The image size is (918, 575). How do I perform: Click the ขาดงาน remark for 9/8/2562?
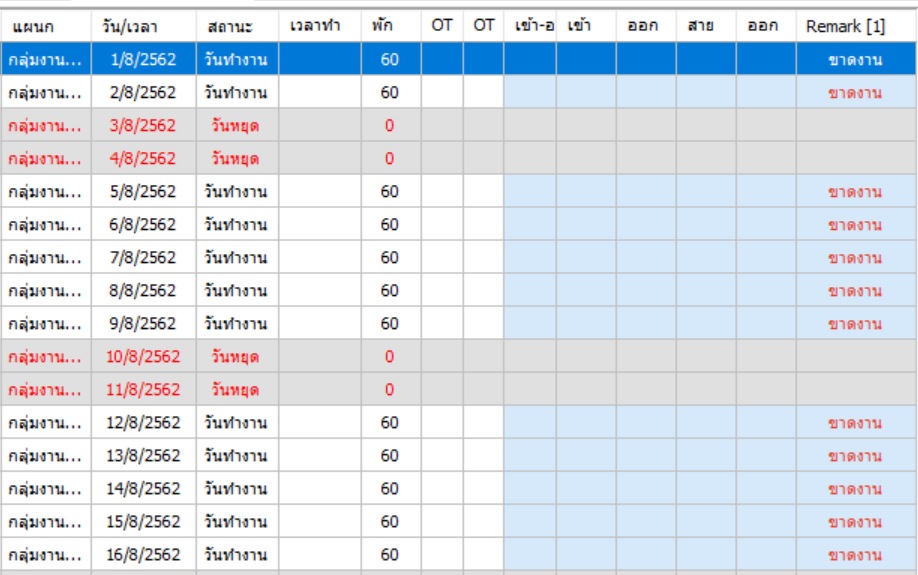[855, 324]
